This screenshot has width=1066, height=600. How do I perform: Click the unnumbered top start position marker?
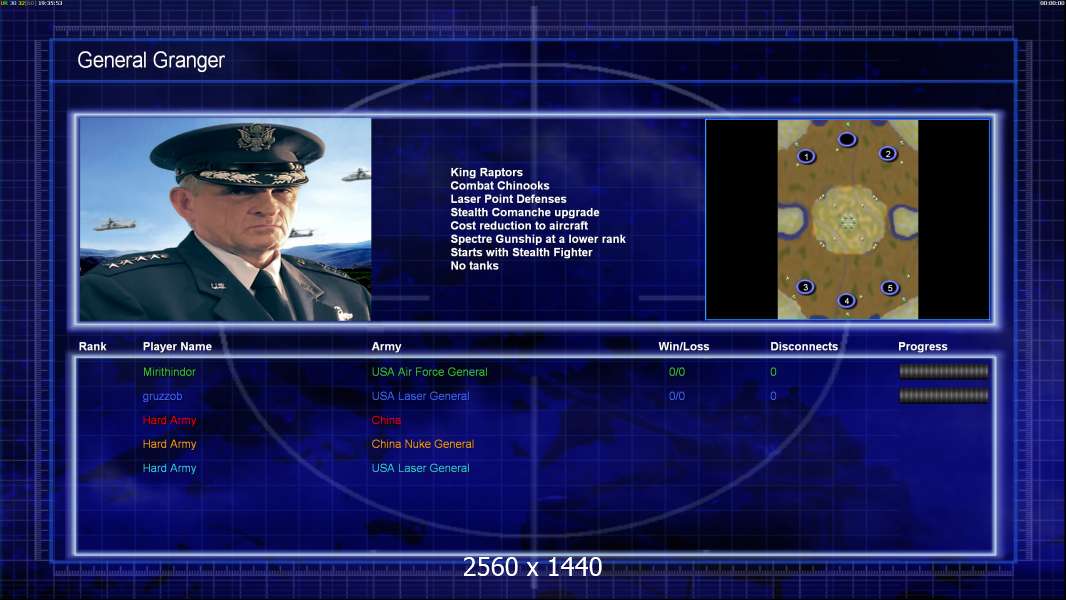847,139
